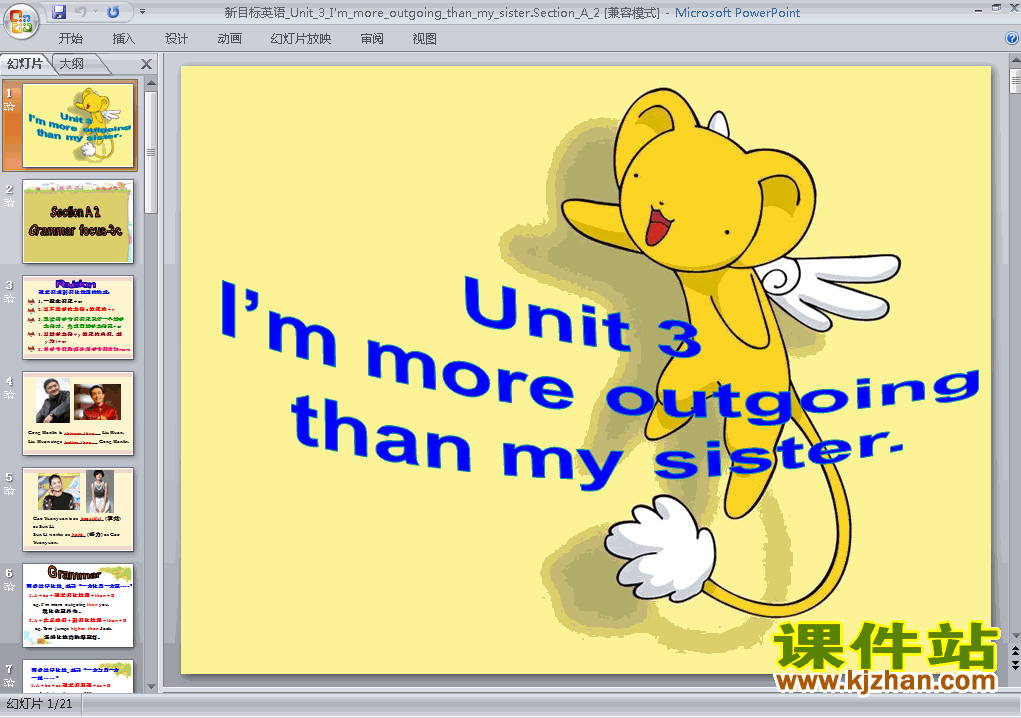Click animation star icon under slide 3 number
The width and height of the screenshot is (1021, 718).
point(9,299)
